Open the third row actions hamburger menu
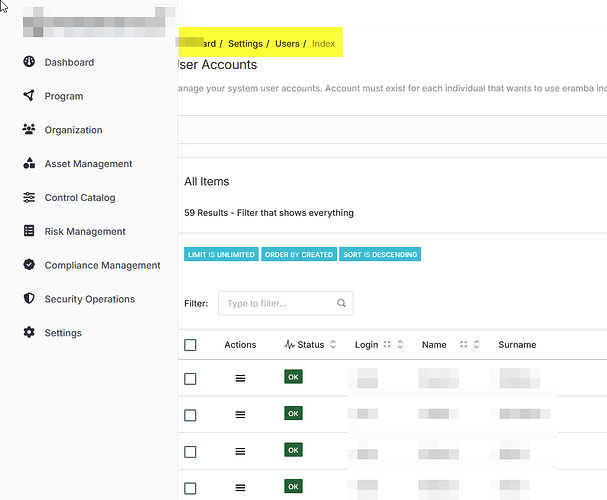 pyautogui.click(x=240, y=451)
